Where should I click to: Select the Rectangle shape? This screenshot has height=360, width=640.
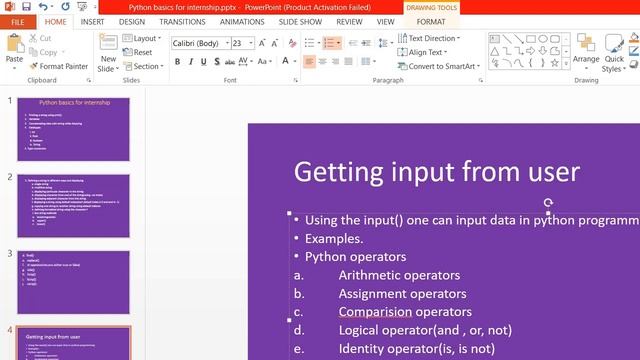tap(531, 39)
